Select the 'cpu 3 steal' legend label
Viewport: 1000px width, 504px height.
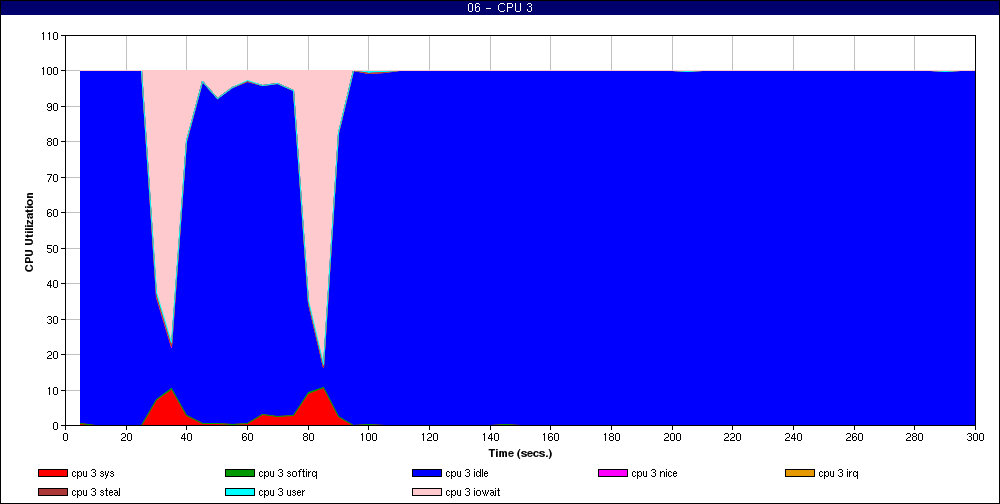tap(96, 493)
